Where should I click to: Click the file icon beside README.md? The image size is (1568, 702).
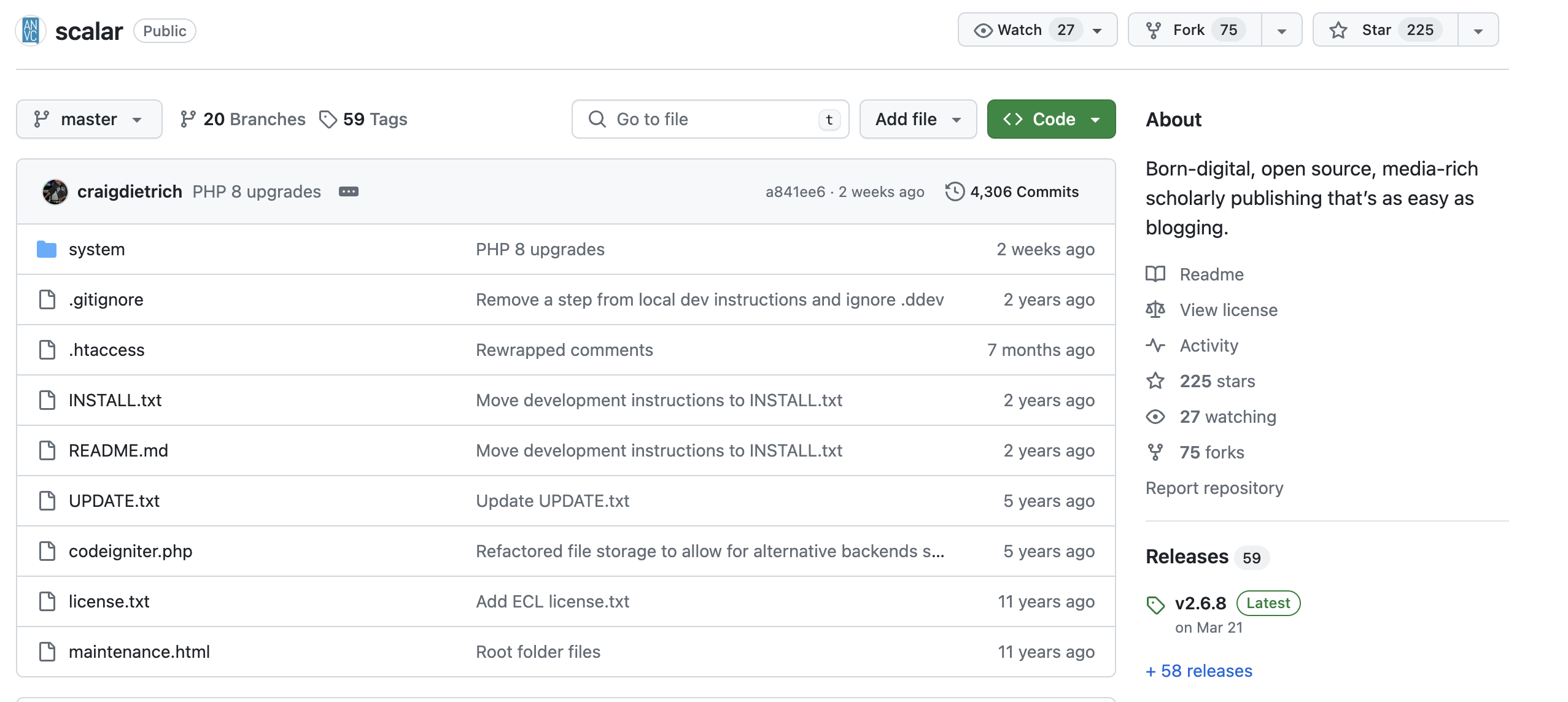(47, 450)
